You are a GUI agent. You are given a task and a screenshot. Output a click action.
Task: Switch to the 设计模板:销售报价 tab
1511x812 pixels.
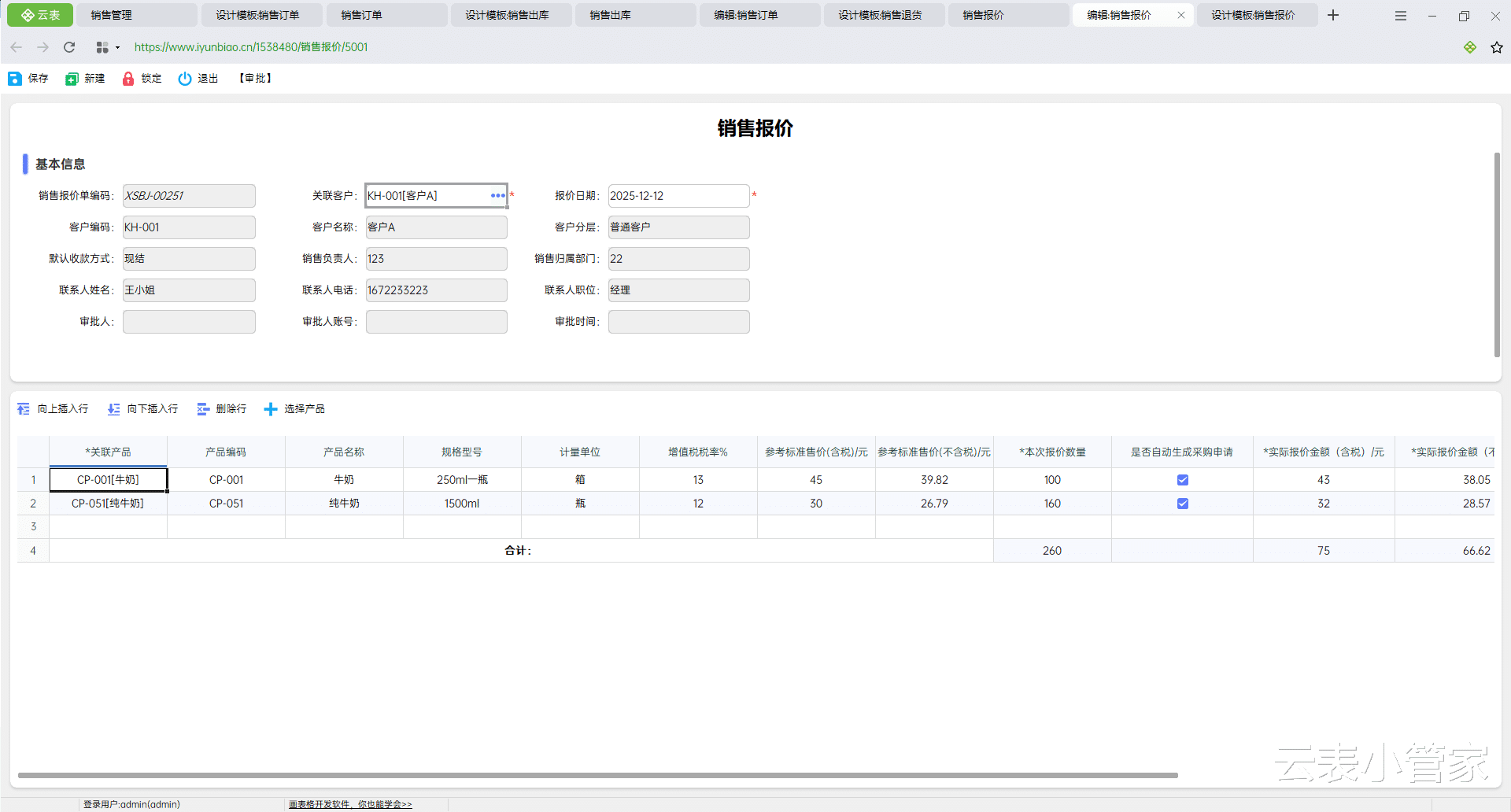point(1257,15)
